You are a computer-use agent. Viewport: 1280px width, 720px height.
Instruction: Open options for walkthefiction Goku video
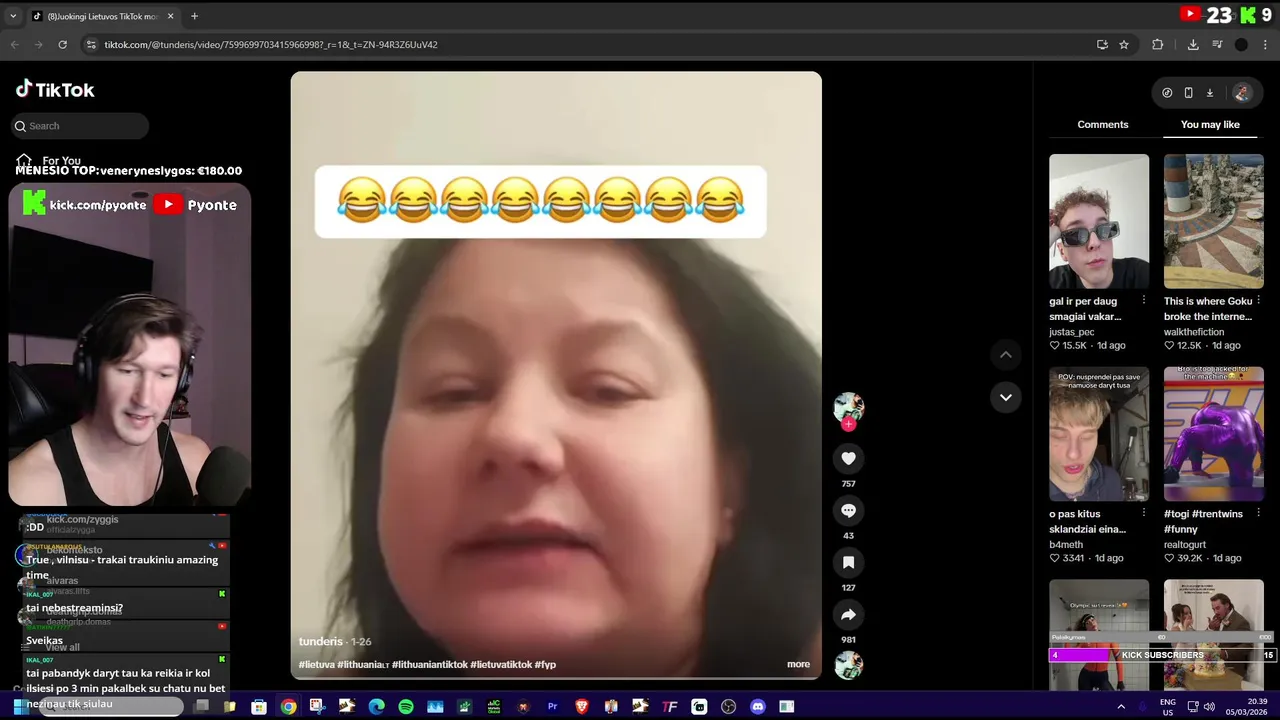coord(1258,300)
